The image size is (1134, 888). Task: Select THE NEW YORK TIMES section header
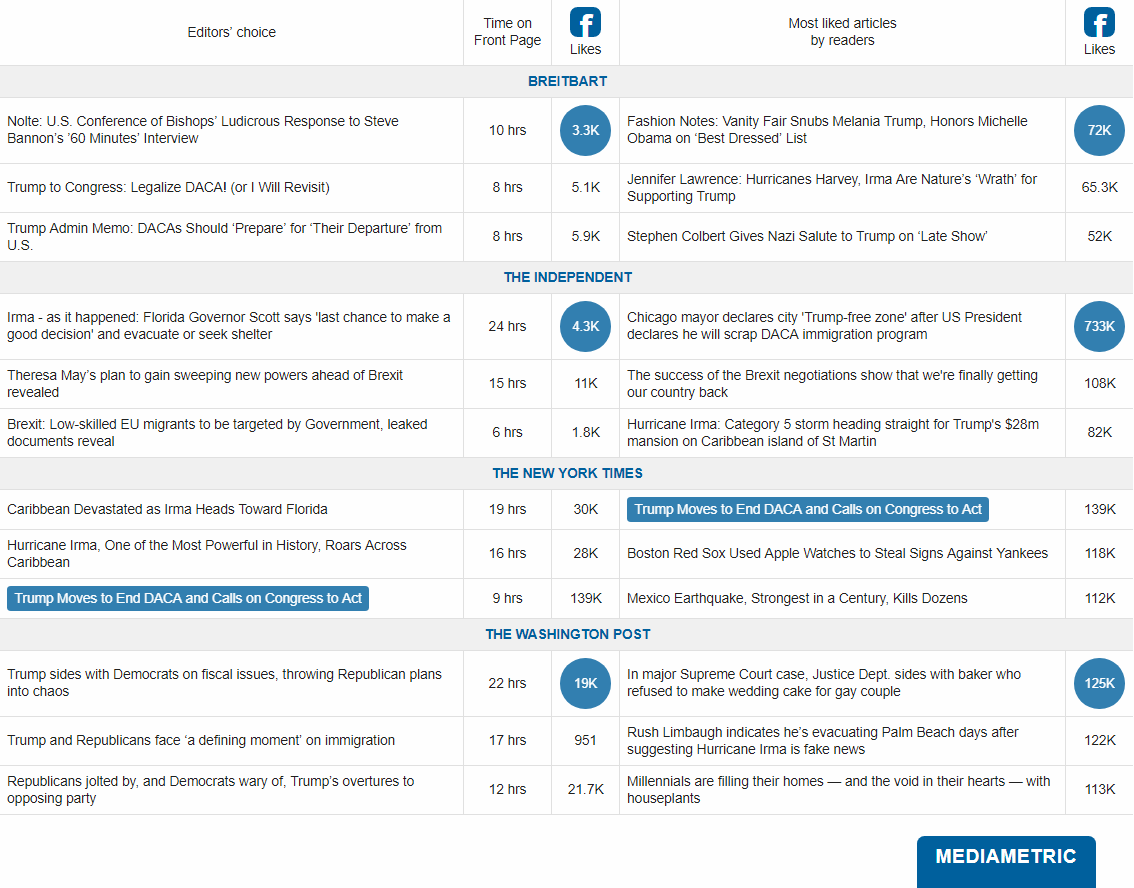[567, 473]
